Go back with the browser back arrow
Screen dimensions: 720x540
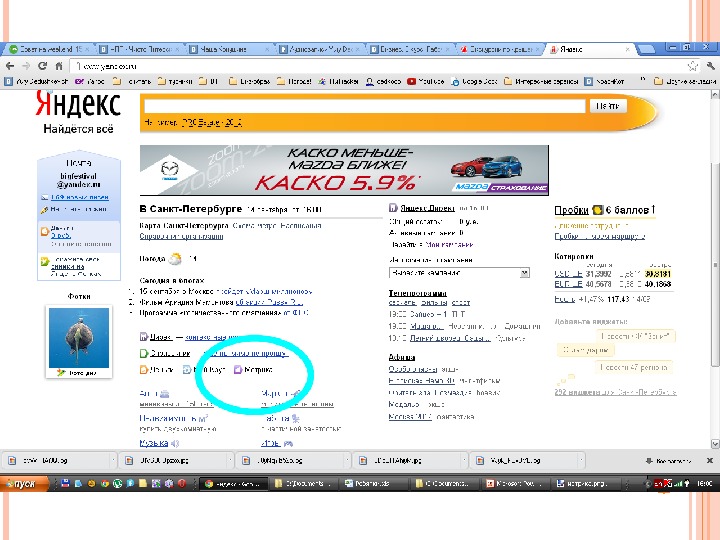10,66
